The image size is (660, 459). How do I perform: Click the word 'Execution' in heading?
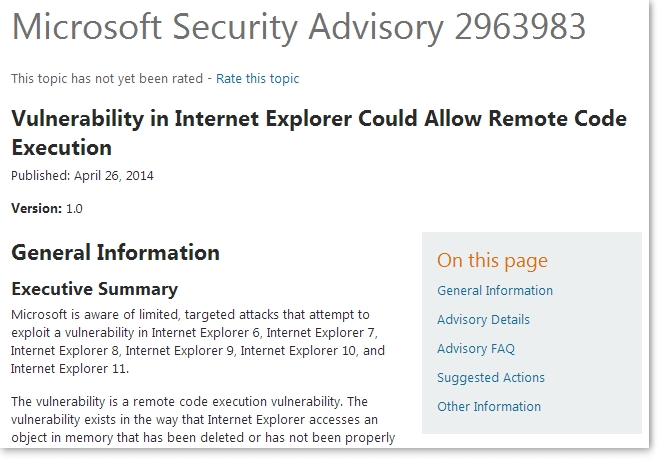(61, 148)
